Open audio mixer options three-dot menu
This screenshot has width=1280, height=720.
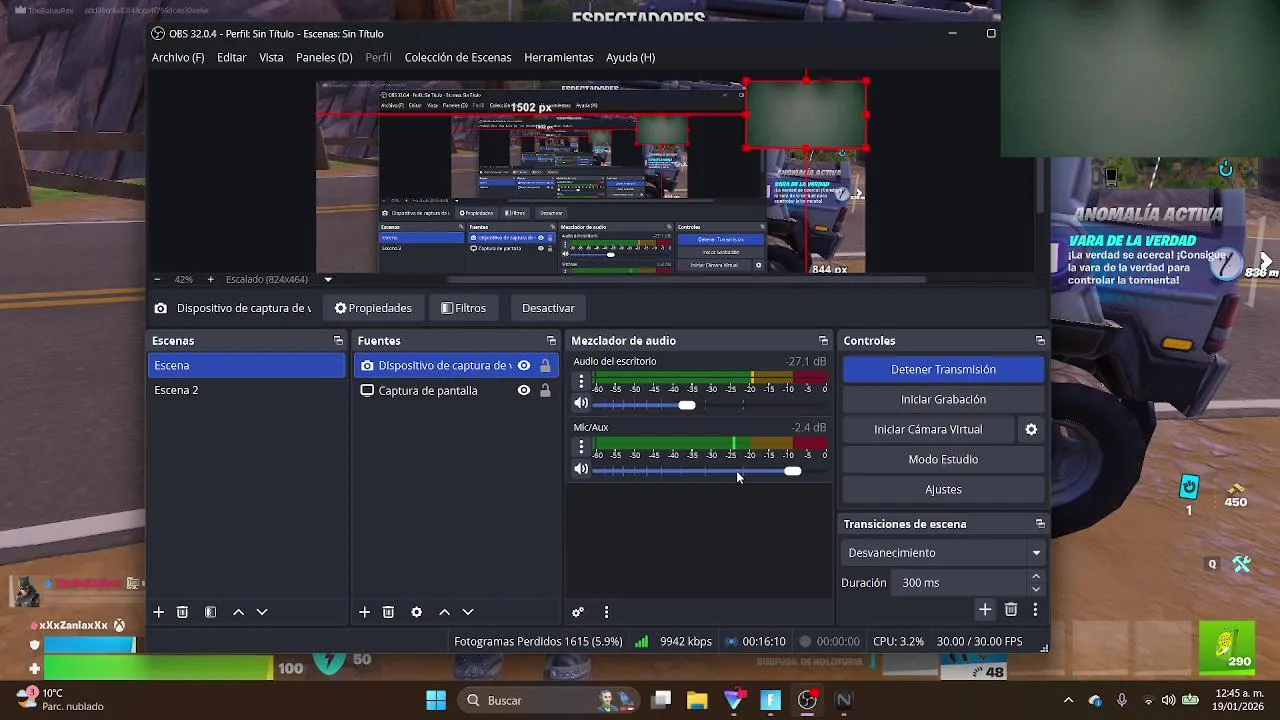[x=606, y=612]
